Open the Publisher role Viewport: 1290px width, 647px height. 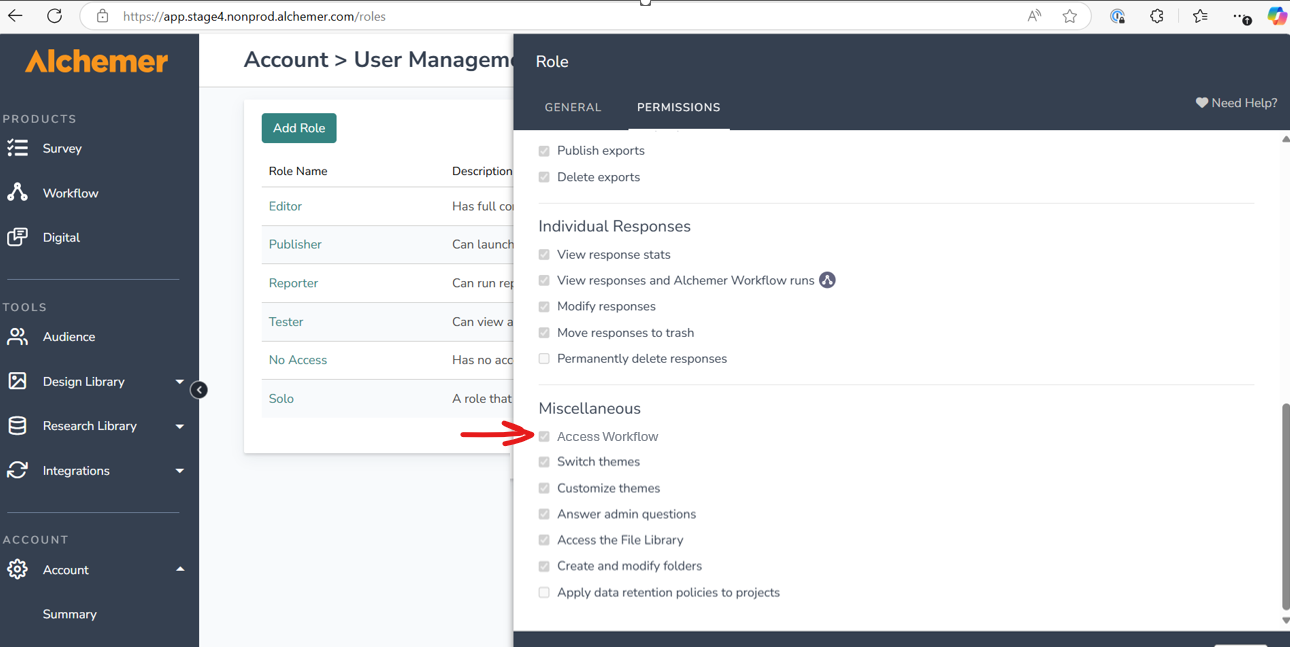click(295, 244)
